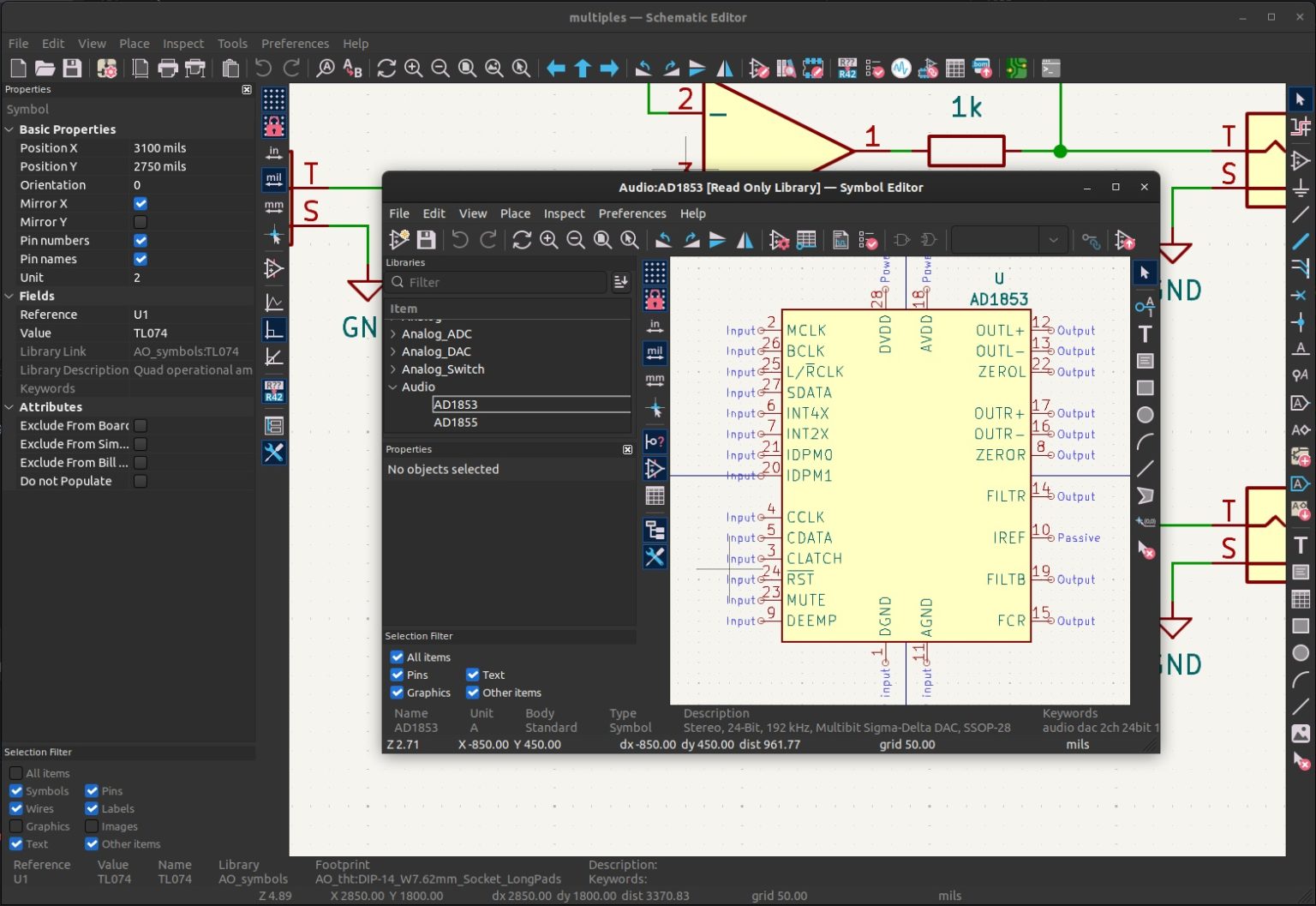The height and width of the screenshot is (906, 1316).
Task: Open the Inspect menu in the Schematic Editor
Action: pyautogui.click(x=182, y=43)
